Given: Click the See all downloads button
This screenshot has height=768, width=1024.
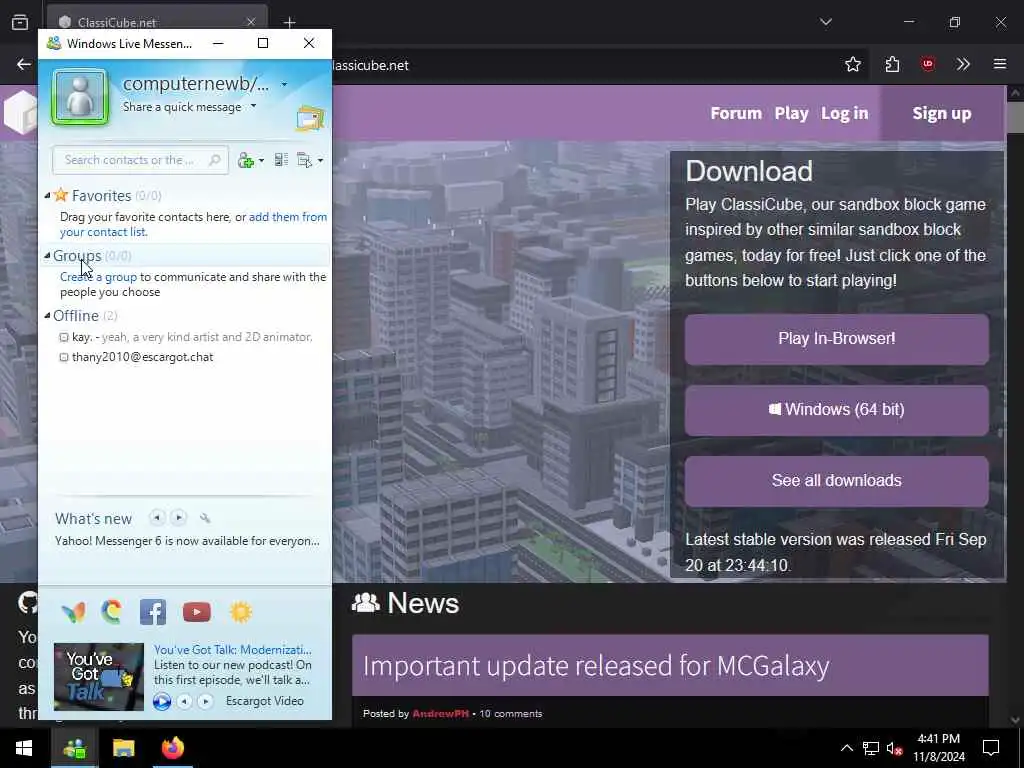Looking at the screenshot, I should tap(837, 481).
